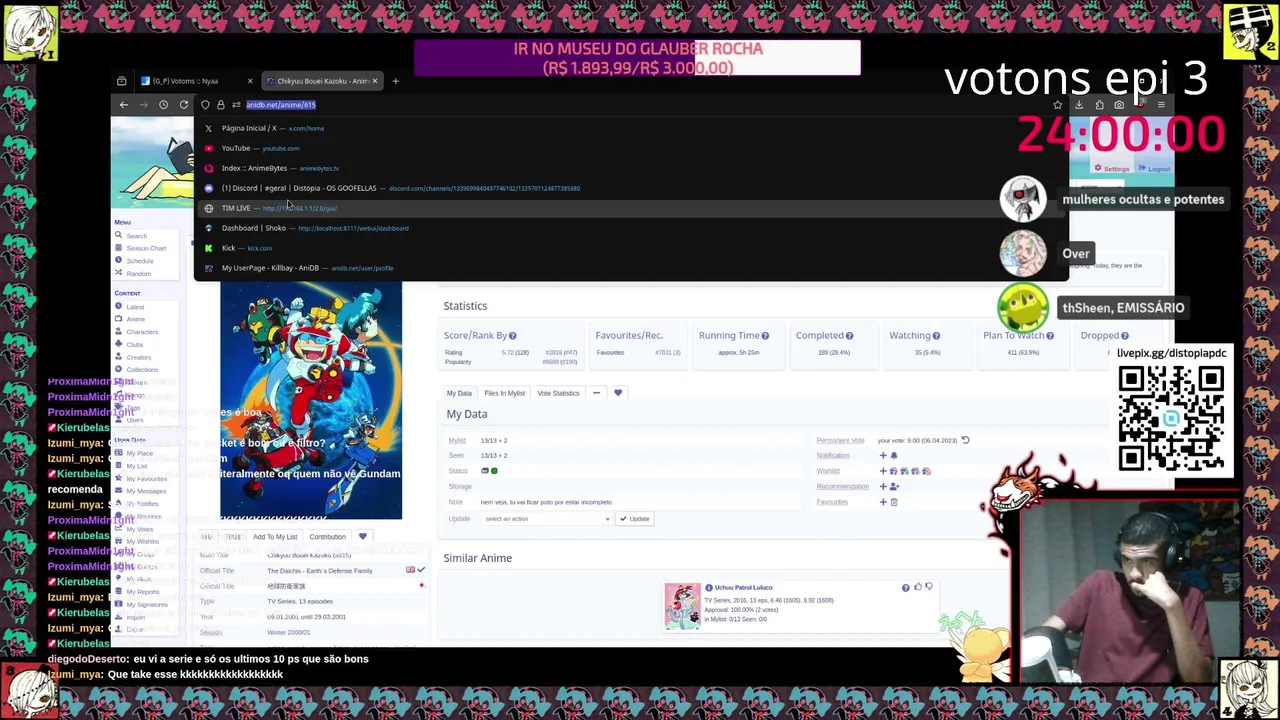Add to wishlist with plus icon
The image size is (1280, 720).
pyautogui.click(x=883, y=471)
